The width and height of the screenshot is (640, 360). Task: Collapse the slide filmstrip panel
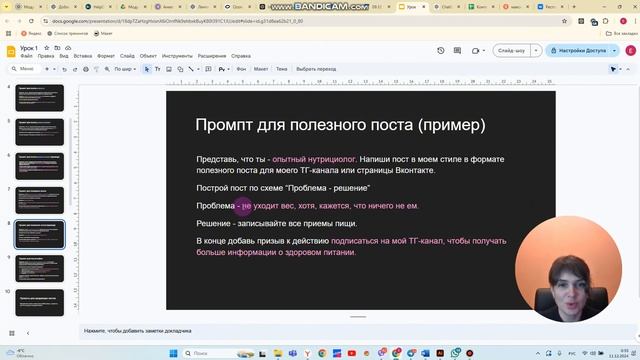click(x=28, y=333)
